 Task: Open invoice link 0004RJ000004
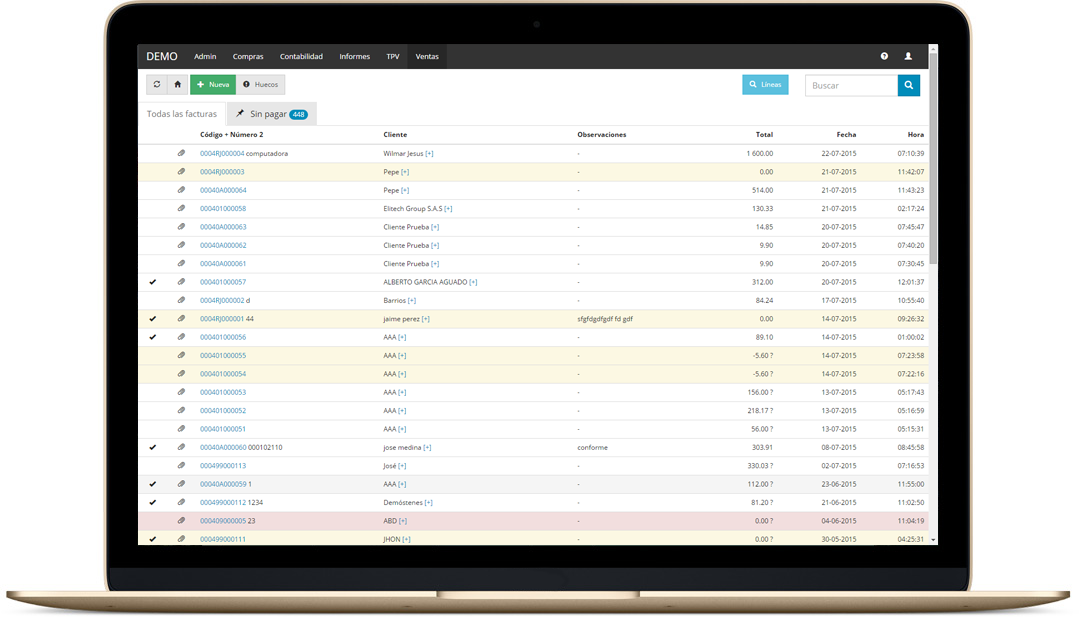222,153
